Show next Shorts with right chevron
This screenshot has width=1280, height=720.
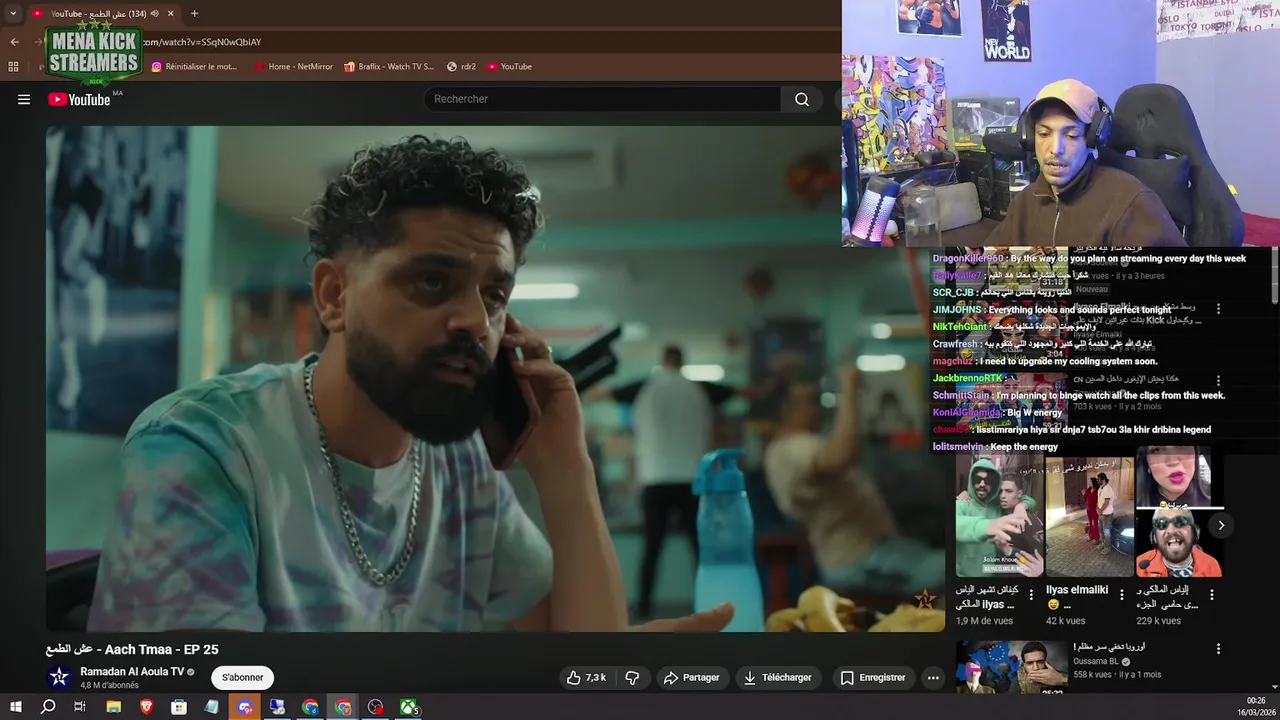1221,525
